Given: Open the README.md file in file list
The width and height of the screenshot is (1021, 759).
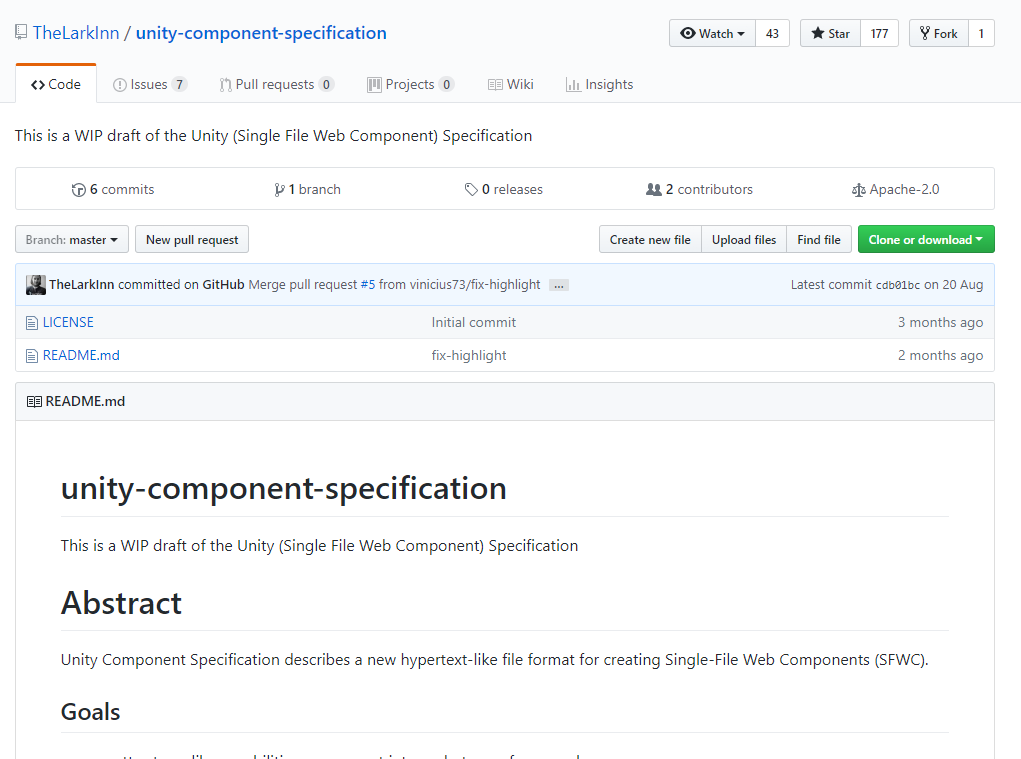Looking at the screenshot, I should (81, 355).
